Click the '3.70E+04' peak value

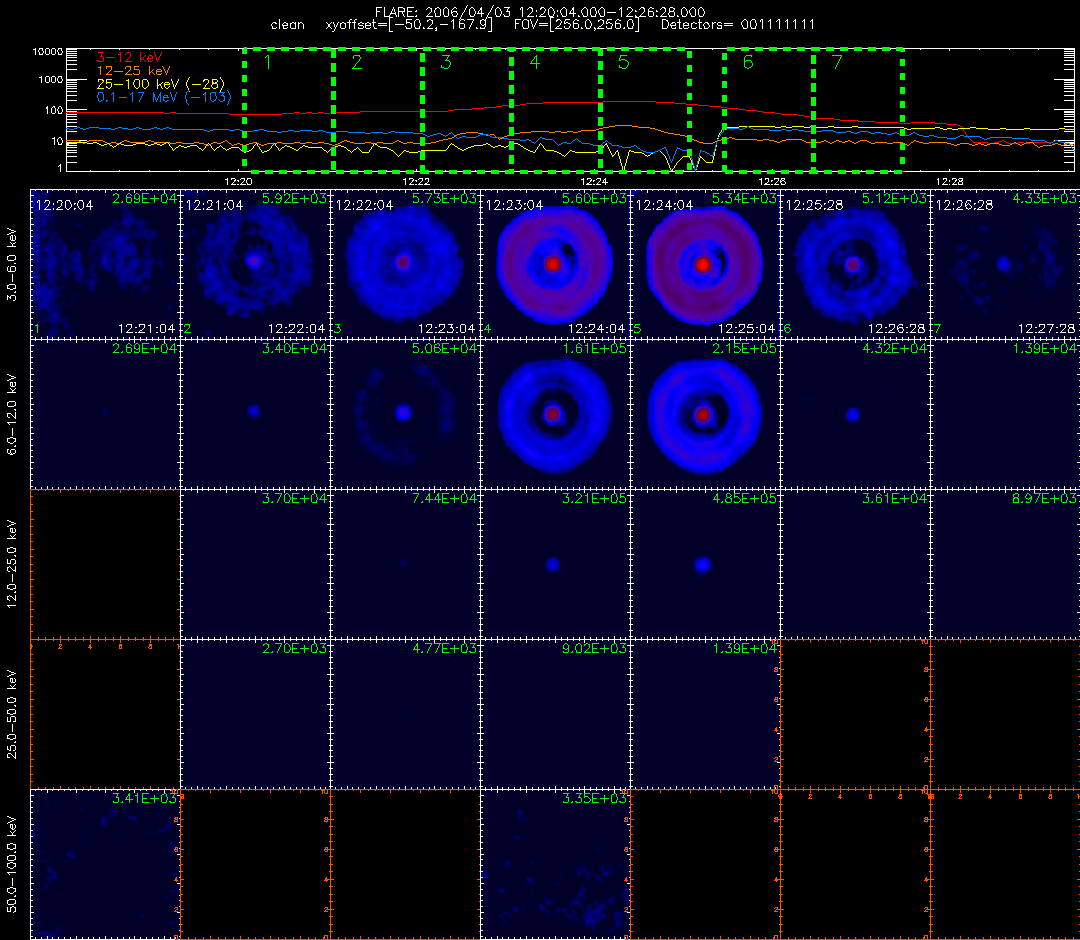point(294,498)
